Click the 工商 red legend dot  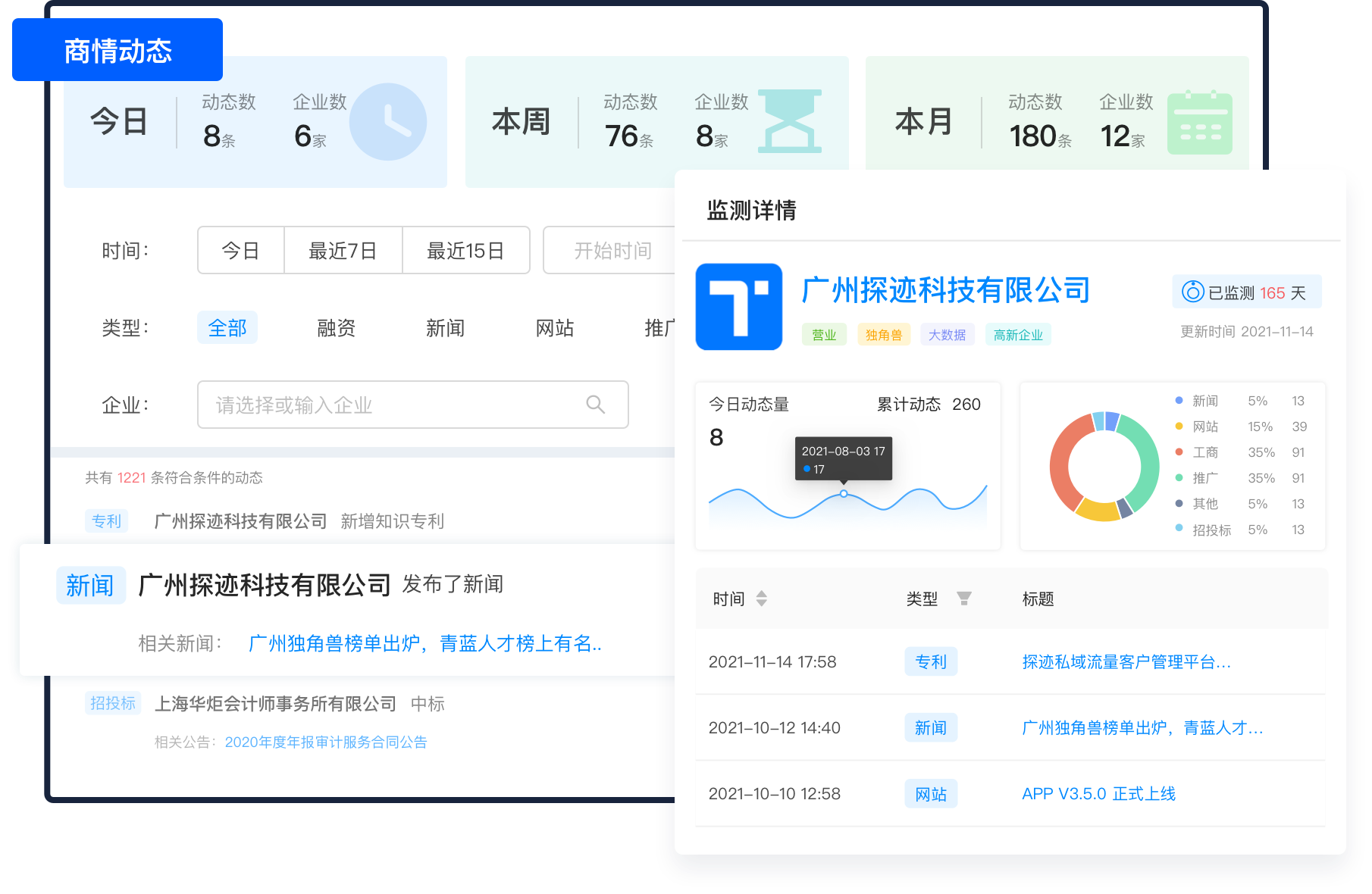[1179, 452]
